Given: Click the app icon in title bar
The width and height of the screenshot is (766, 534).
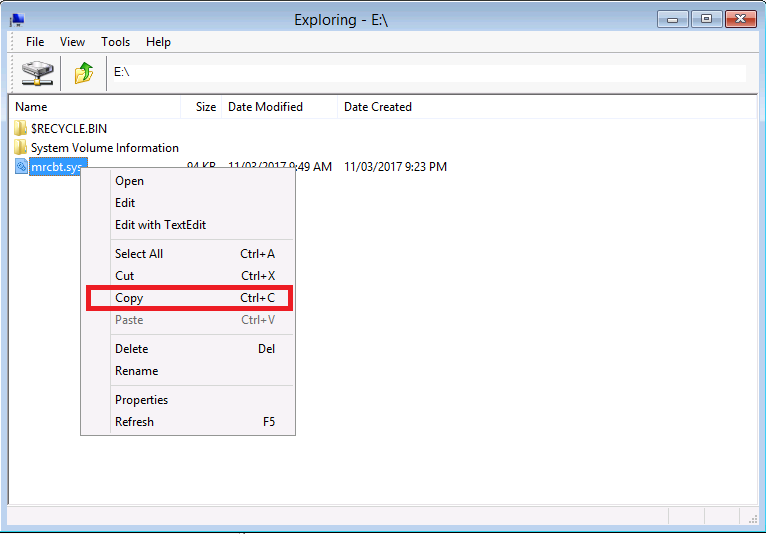Looking at the screenshot, I should (x=17, y=20).
